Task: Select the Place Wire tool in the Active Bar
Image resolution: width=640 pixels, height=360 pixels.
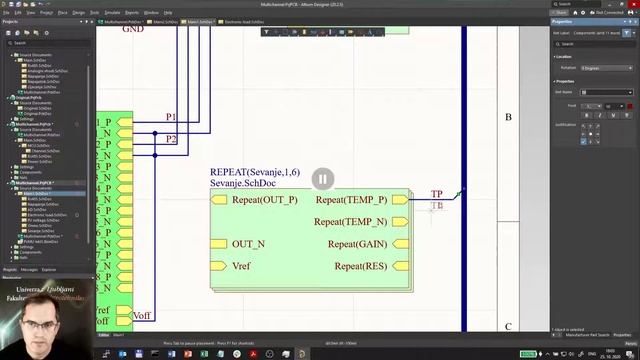Action: pyautogui.click(x=313, y=32)
